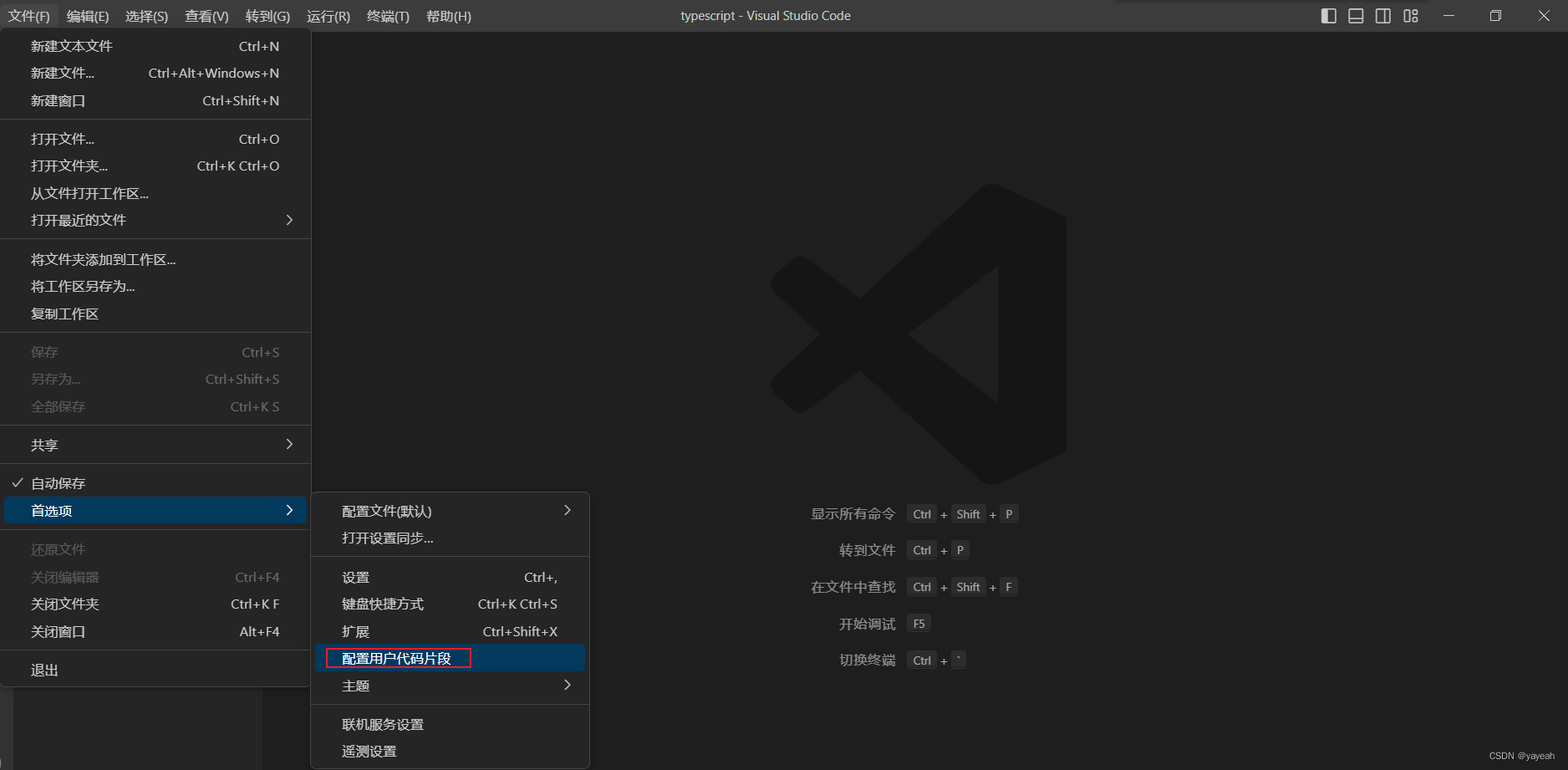Choose 复制工作区 entry

pyautogui.click(x=155, y=314)
